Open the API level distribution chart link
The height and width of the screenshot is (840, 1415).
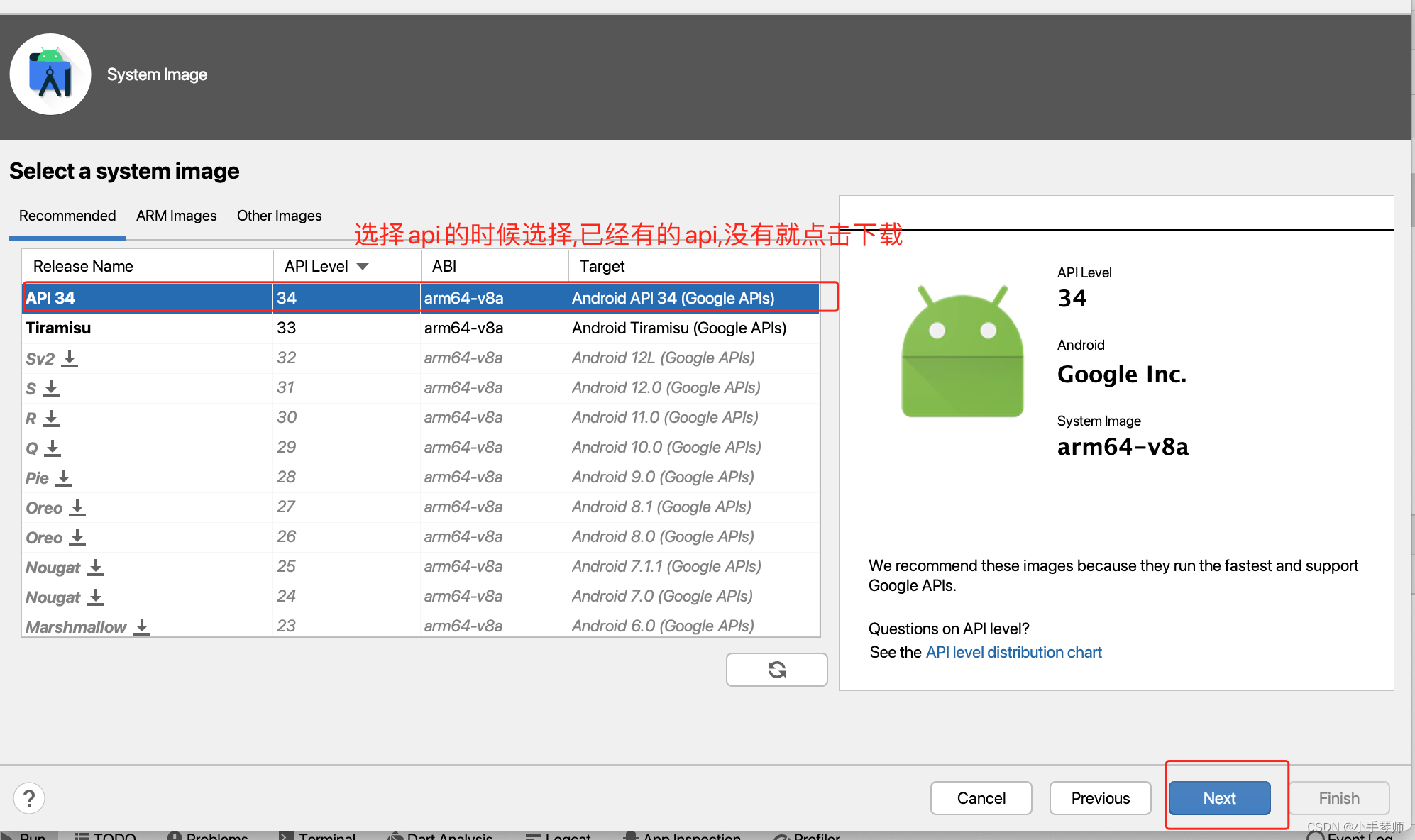tap(1013, 652)
